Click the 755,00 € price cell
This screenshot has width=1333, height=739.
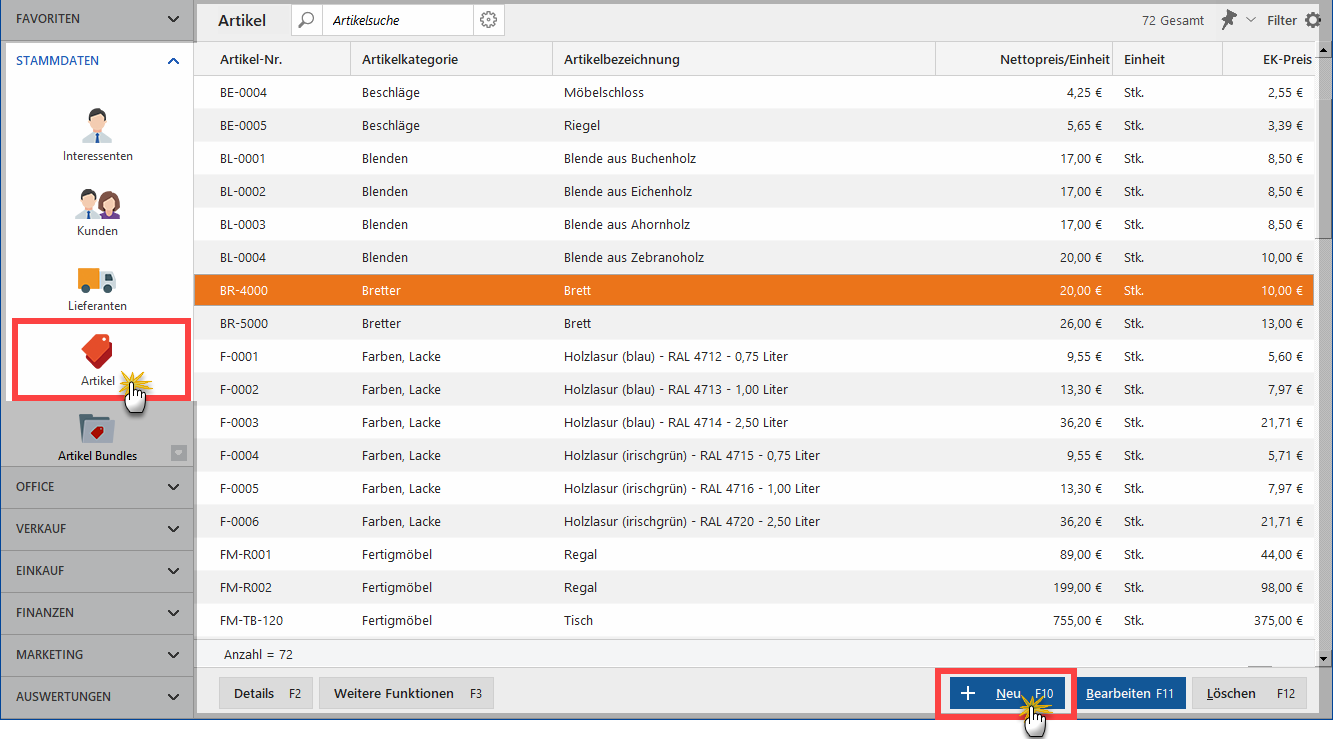click(1077, 621)
